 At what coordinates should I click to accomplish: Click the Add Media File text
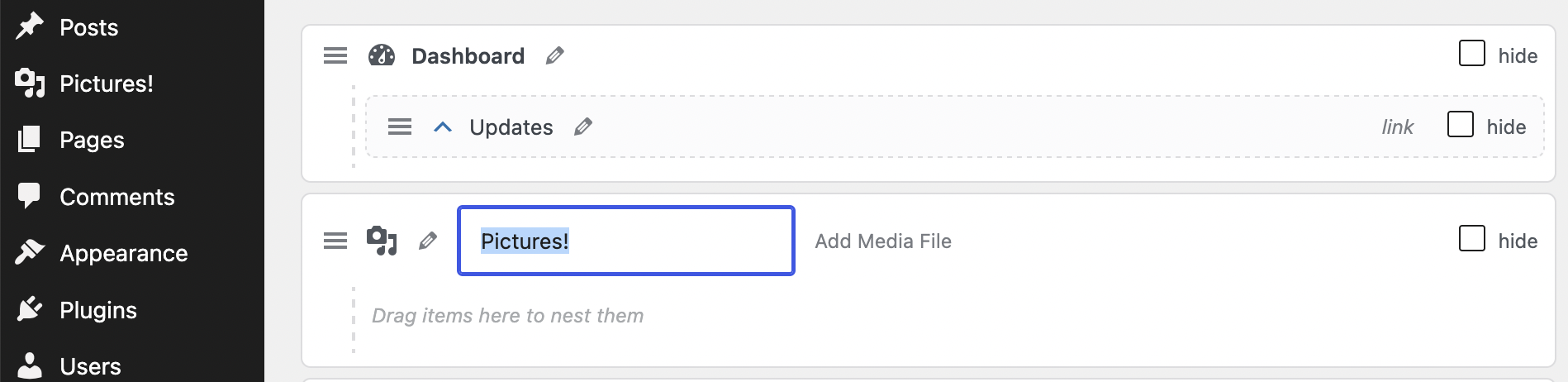click(x=883, y=241)
